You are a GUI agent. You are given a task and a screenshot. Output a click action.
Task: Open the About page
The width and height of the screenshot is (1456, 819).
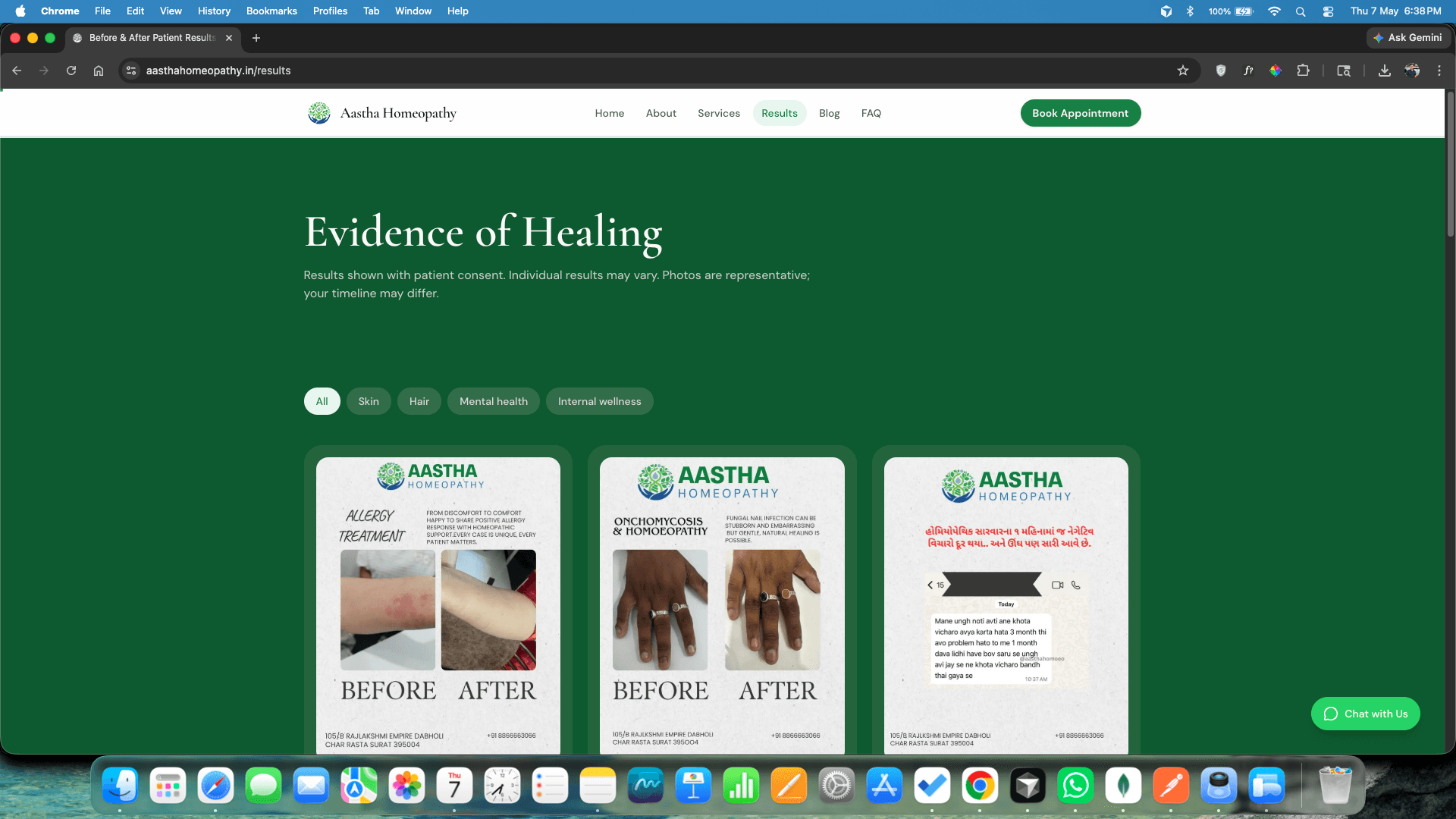point(661,113)
